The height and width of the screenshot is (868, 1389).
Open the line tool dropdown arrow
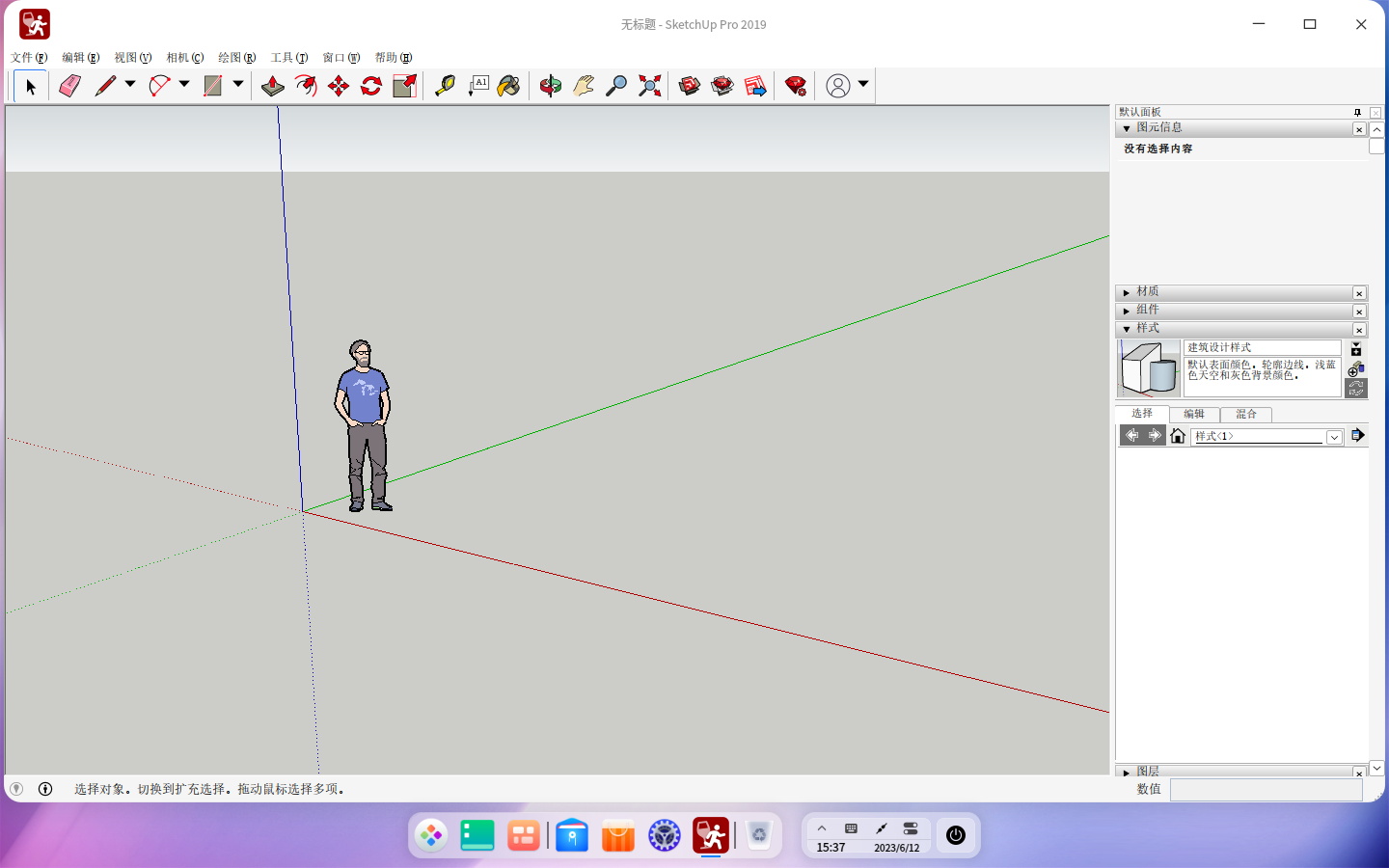click(x=130, y=85)
